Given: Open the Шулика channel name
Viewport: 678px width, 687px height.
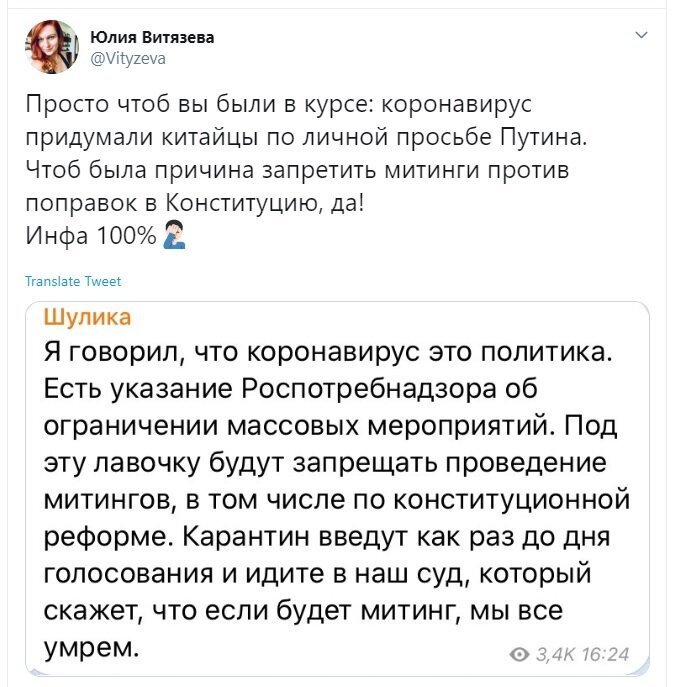Looking at the screenshot, I should tap(87, 316).
